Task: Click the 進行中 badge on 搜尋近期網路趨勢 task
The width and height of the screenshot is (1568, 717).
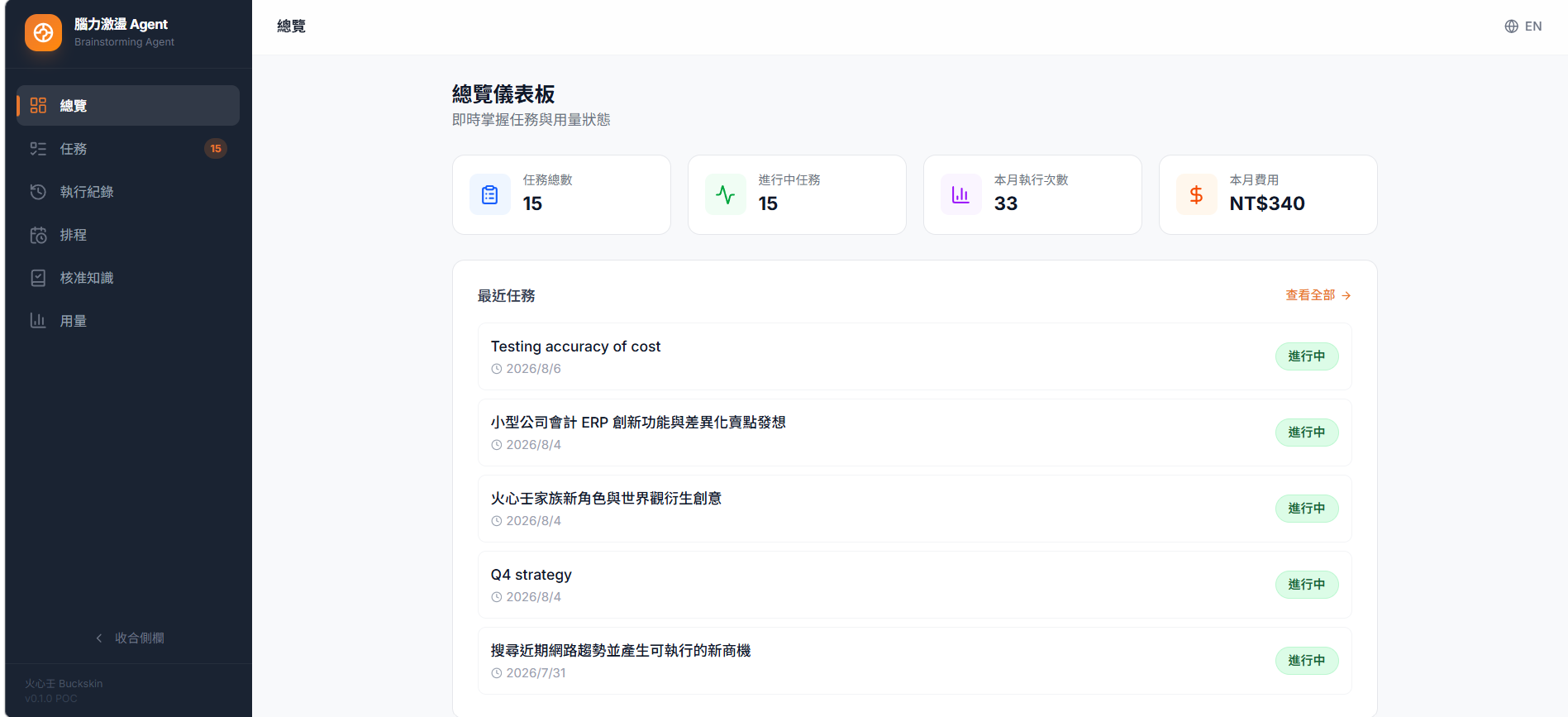Action: pyautogui.click(x=1307, y=661)
